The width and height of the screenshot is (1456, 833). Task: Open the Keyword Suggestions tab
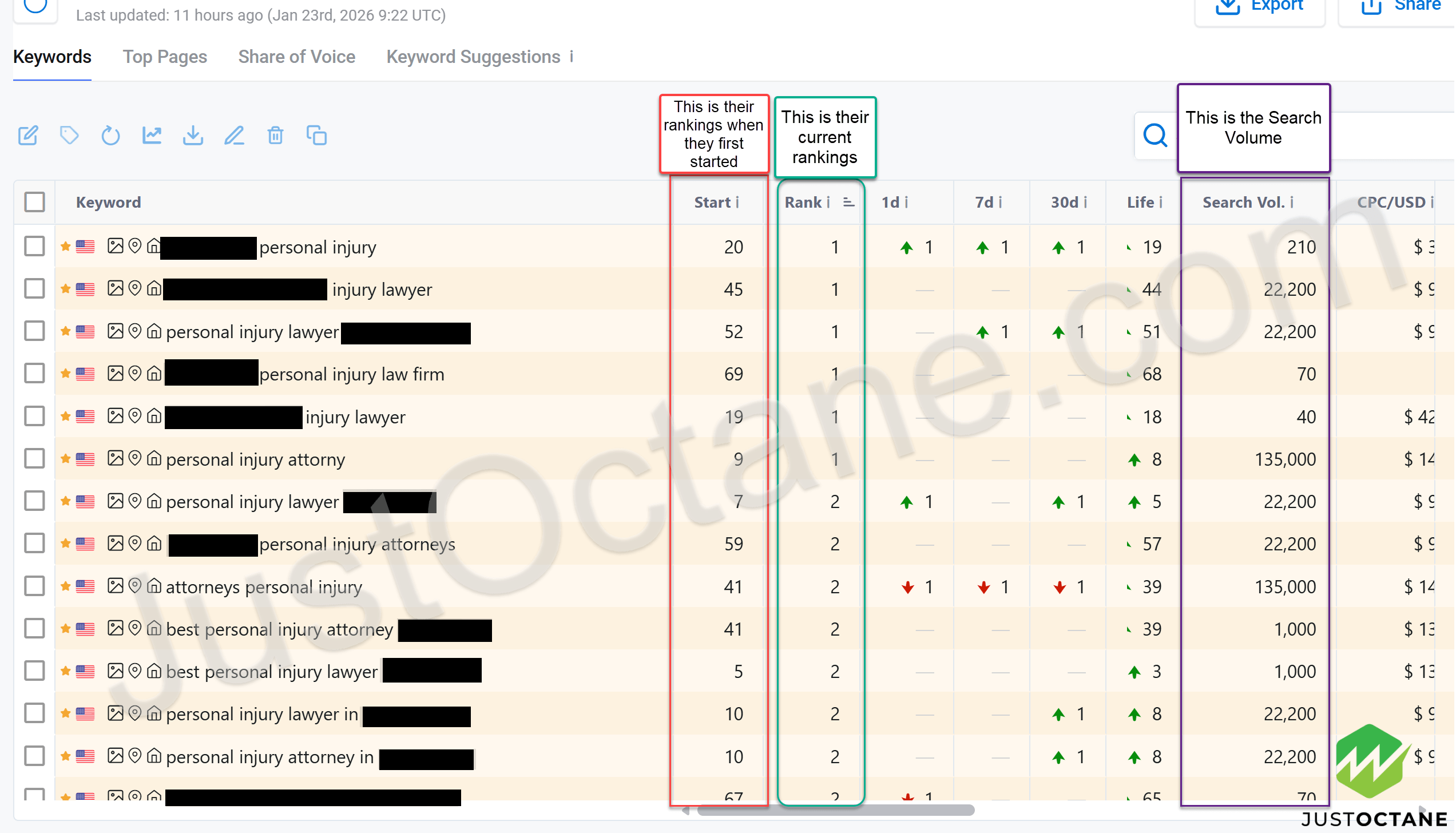point(473,57)
